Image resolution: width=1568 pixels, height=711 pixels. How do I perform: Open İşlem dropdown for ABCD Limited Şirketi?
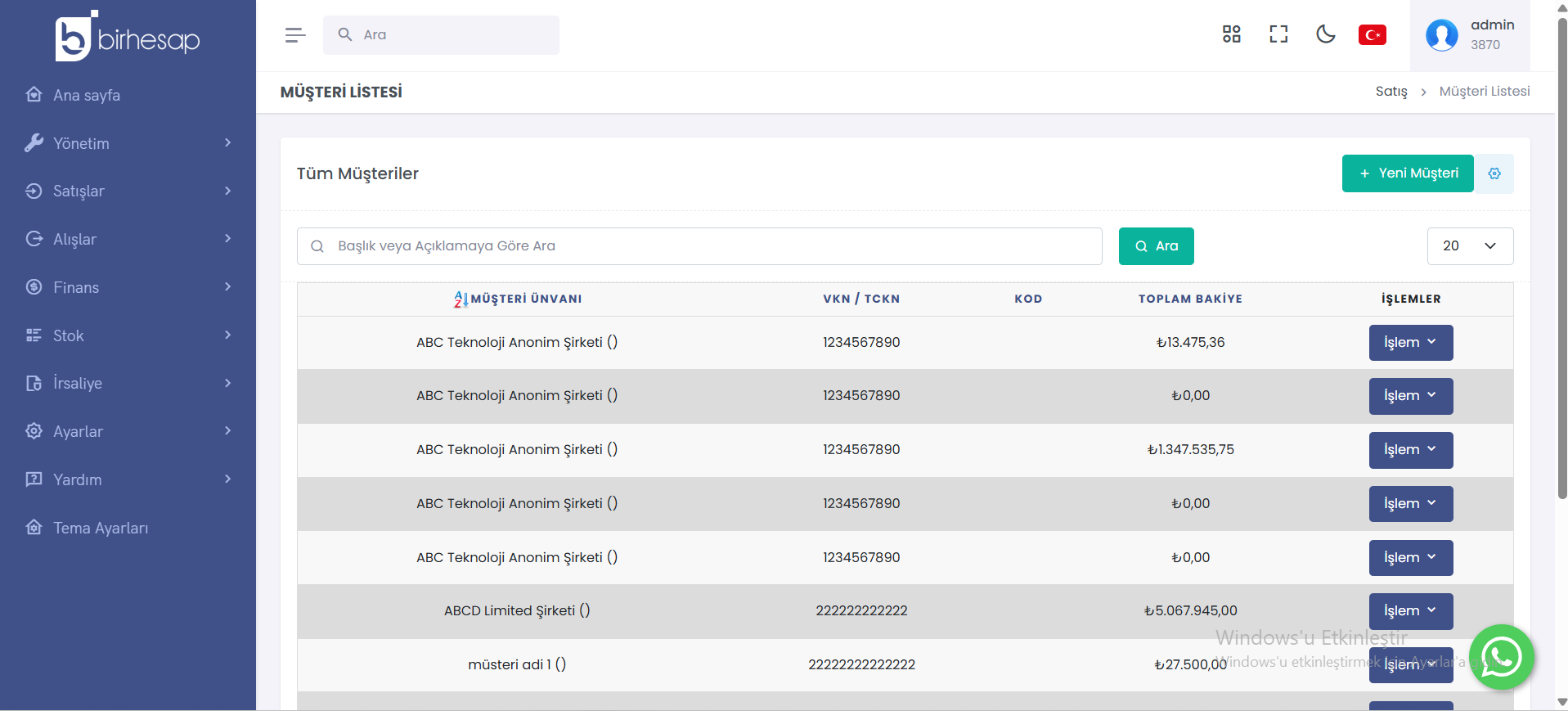coord(1411,611)
